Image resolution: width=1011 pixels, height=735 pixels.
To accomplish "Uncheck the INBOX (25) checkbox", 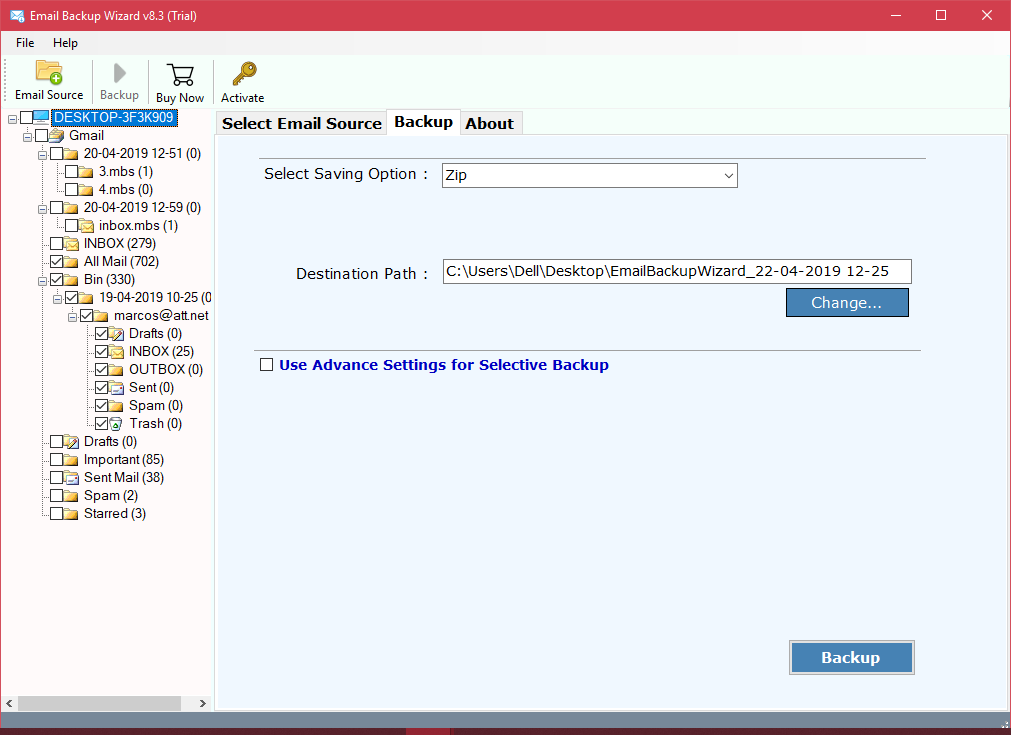I will pos(101,351).
